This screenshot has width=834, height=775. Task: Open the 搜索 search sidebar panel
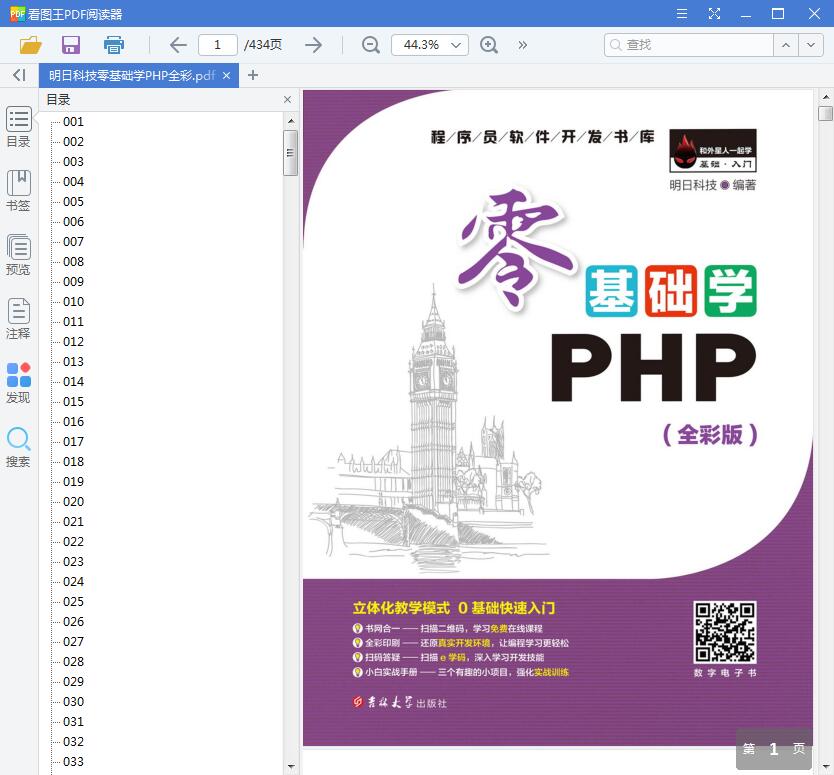point(19,447)
